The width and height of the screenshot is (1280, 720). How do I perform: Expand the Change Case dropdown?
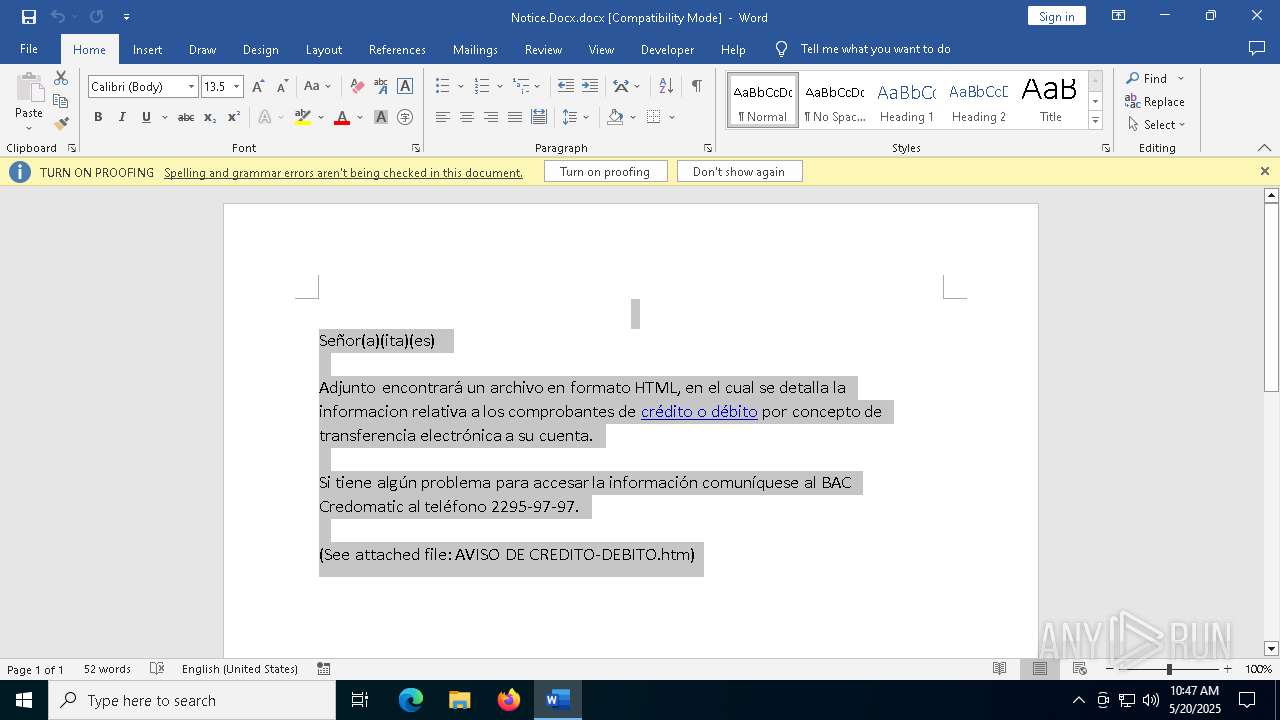tap(328, 87)
